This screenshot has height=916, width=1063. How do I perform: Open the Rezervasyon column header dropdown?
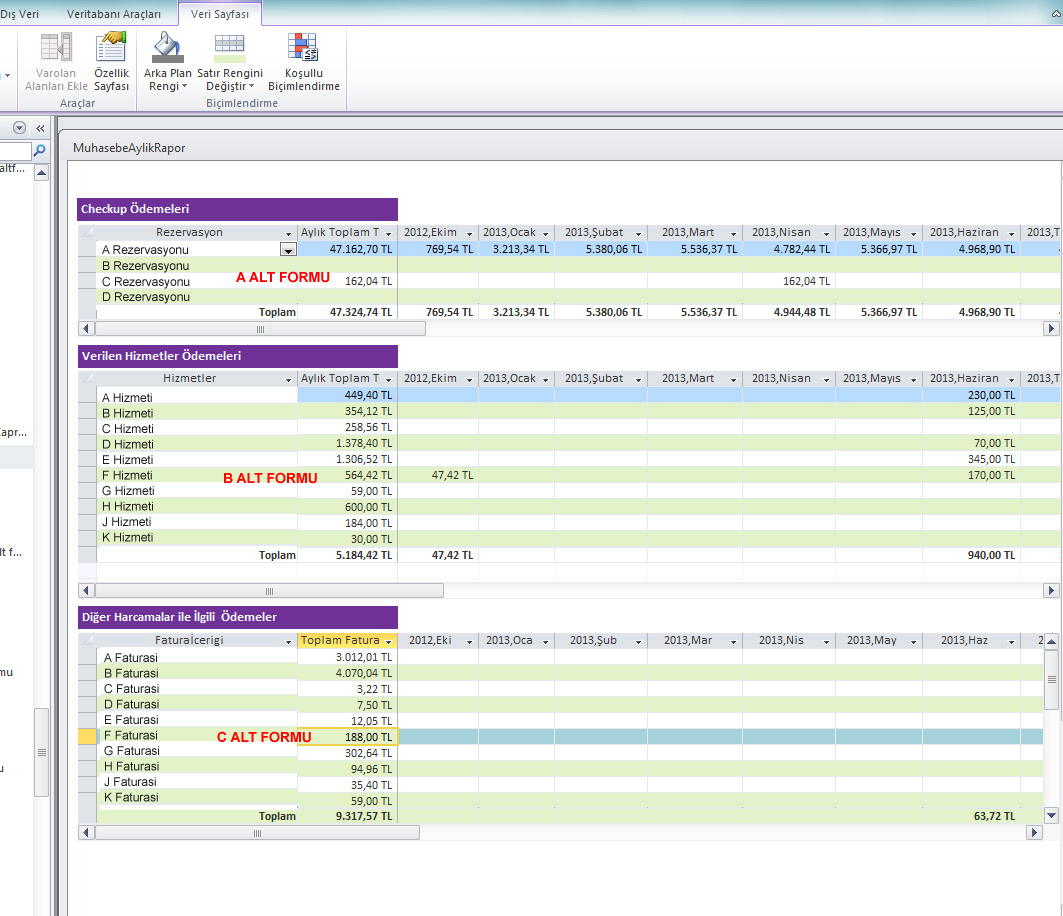click(288, 233)
